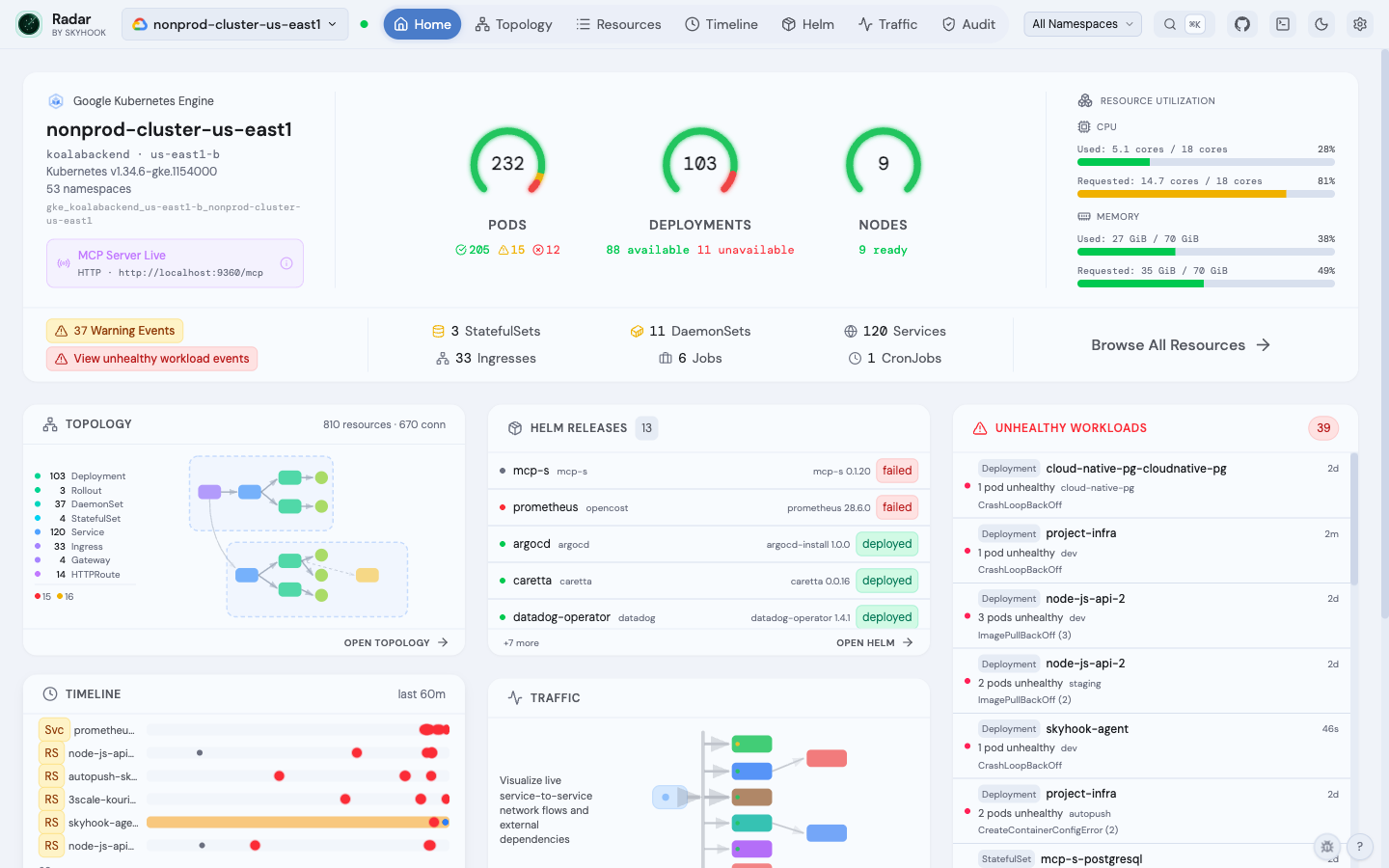The height and width of the screenshot is (868, 1389).
Task: Click the Unhealthy Workloads list scrollbar
Action: click(x=1354, y=519)
